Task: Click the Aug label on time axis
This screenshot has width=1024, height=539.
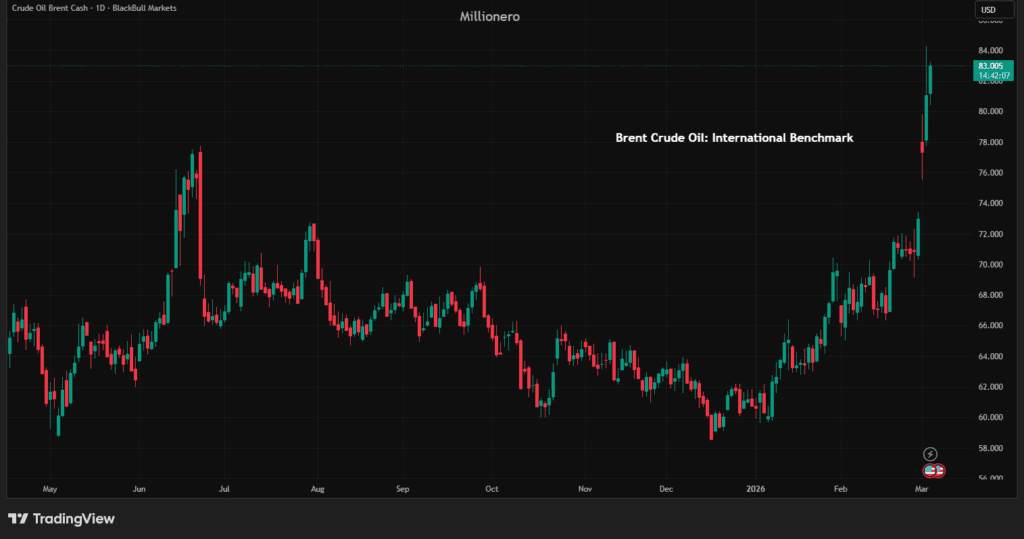Action: 317,490
